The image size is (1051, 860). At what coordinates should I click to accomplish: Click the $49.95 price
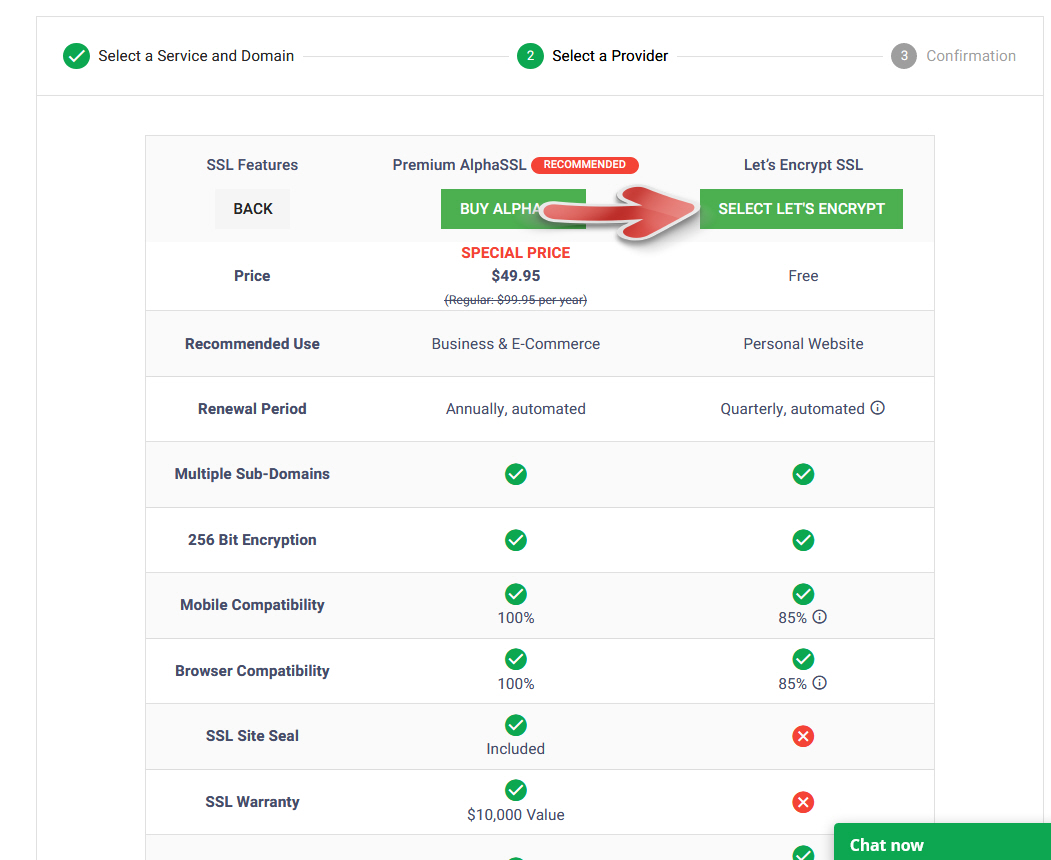[515, 275]
